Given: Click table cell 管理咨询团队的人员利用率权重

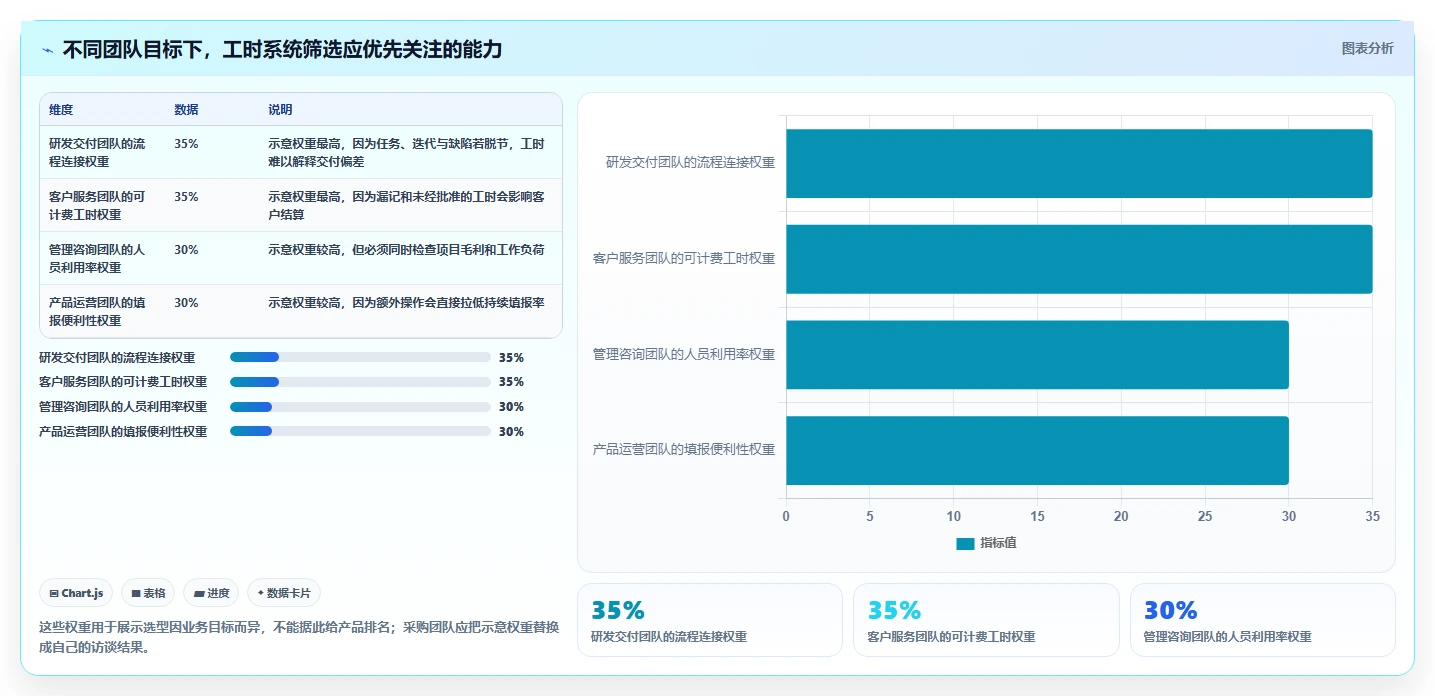Looking at the screenshot, I should [x=98, y=258].
